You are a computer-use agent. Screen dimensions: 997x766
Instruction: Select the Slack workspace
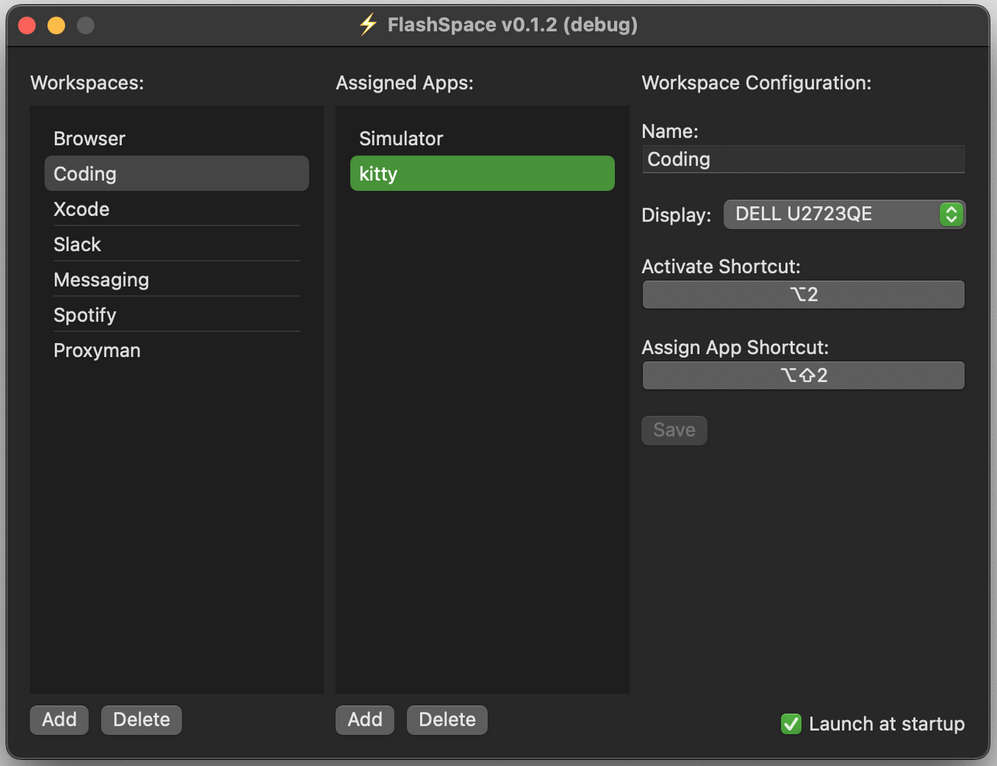click(x=176, y=244)
